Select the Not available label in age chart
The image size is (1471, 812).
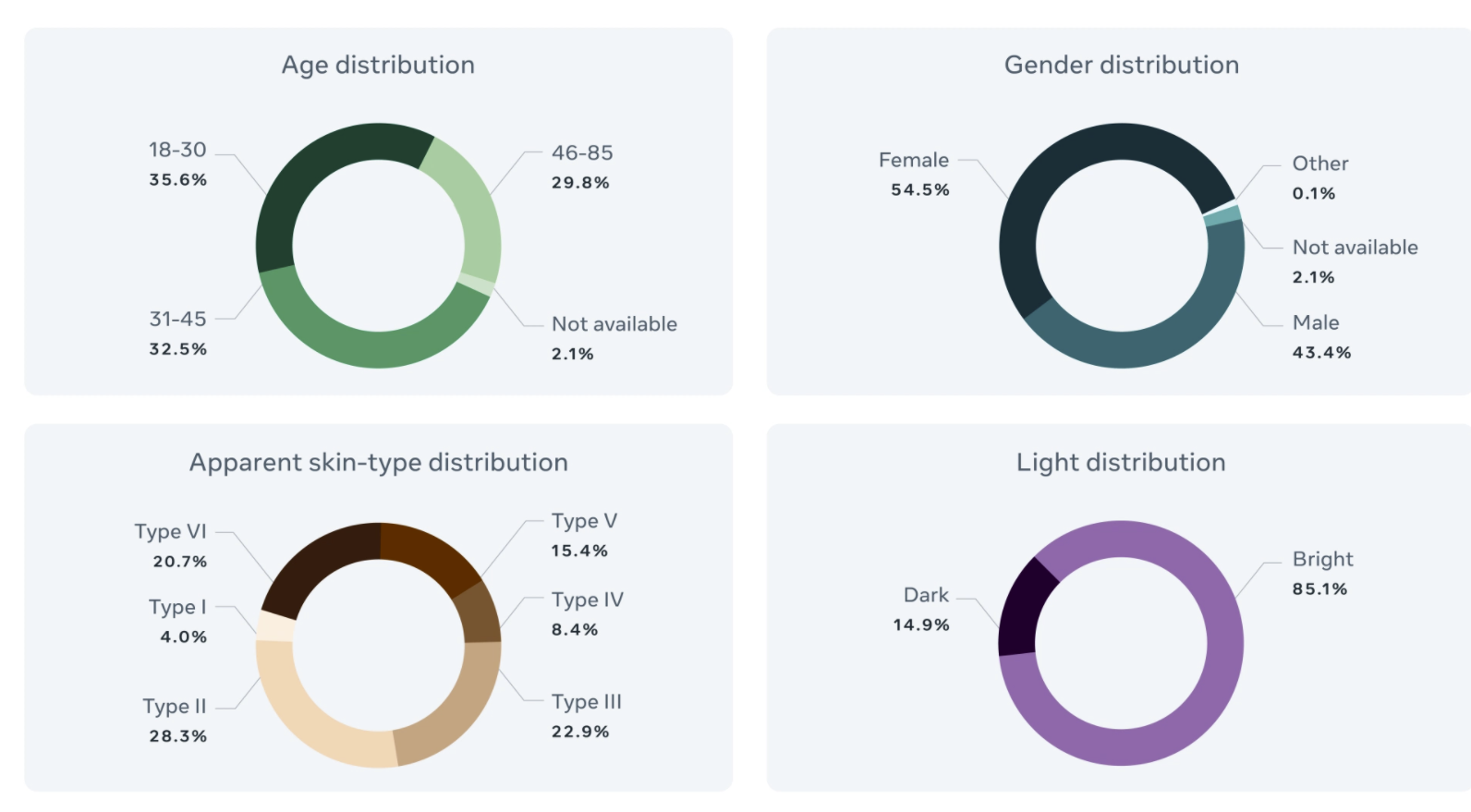click(x=614, y=324)
